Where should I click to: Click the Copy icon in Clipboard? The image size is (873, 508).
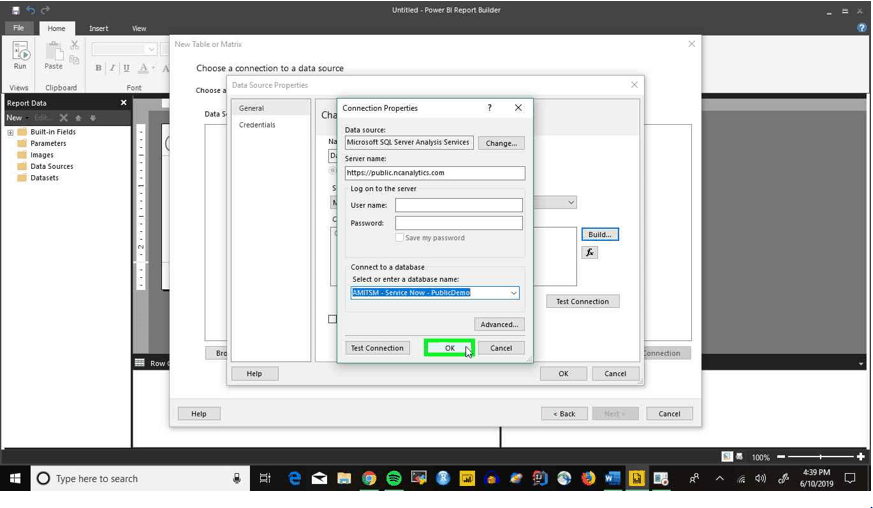74,59
